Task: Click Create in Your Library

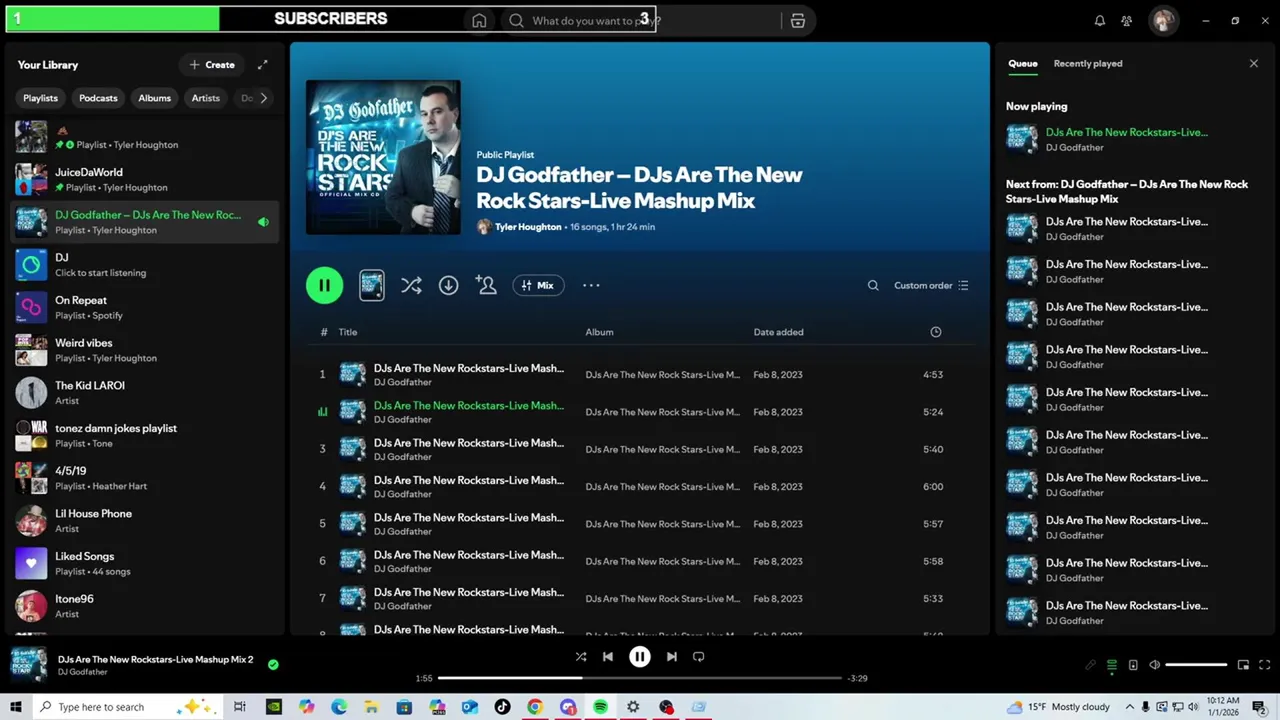Action: [x=212, y=65]
